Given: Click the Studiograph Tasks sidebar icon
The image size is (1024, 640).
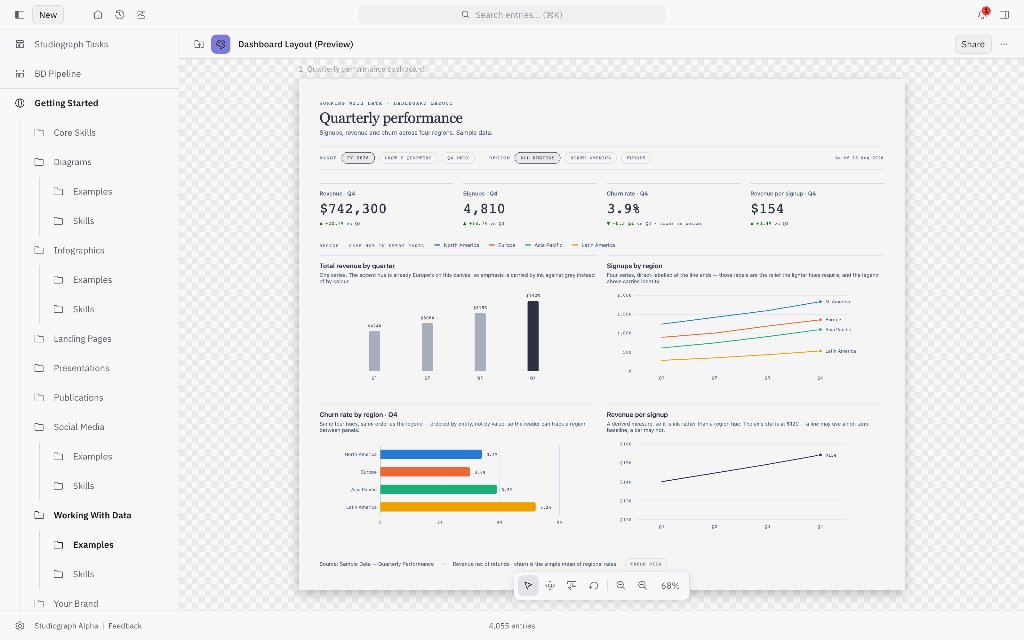Looking at the screenshot, I should point(20,44).
